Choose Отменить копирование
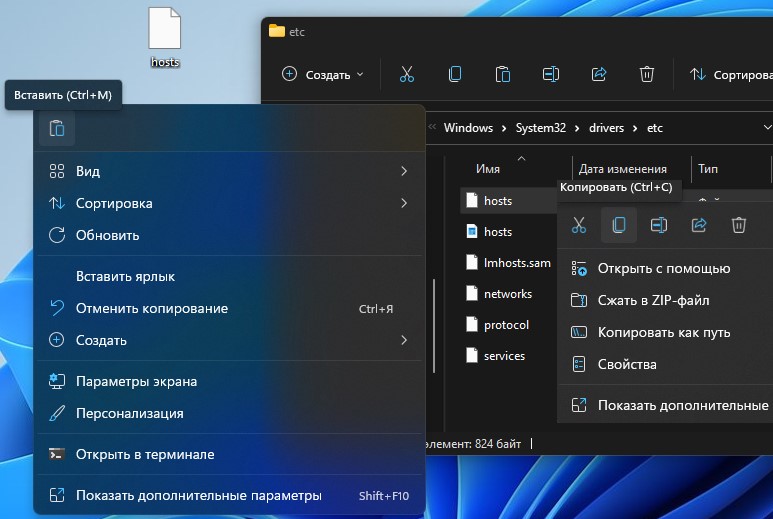Screen dimensions: 773x519 (x=229, y=309)
